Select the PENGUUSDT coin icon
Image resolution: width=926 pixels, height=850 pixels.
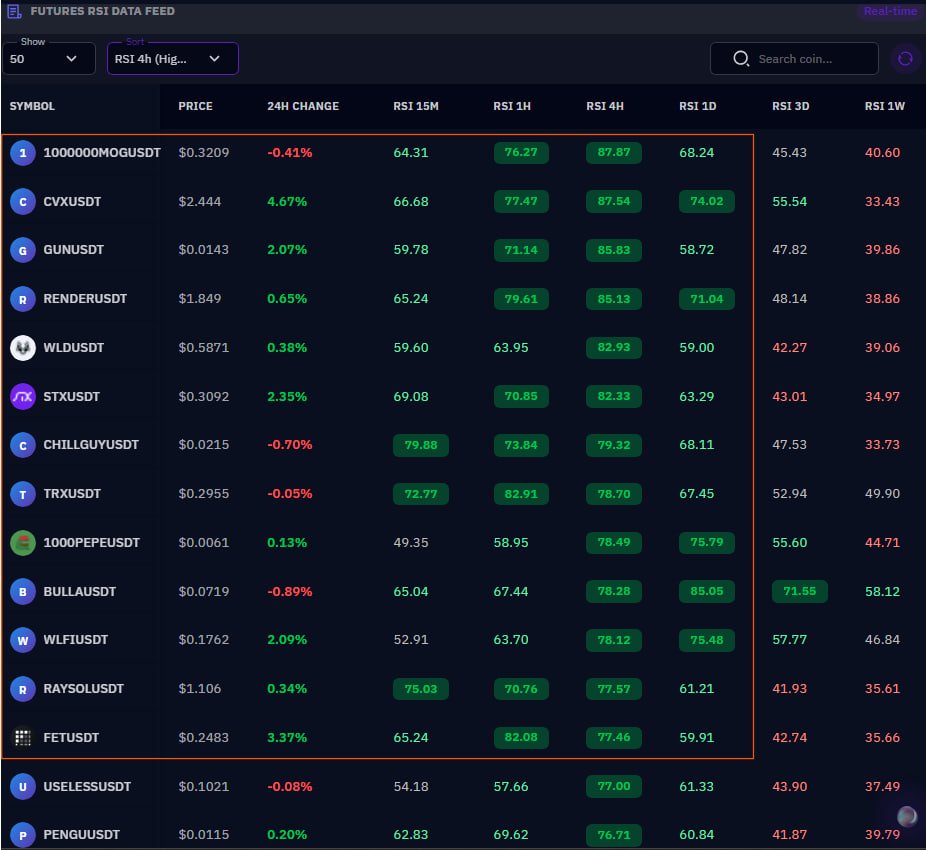[21, 834]
